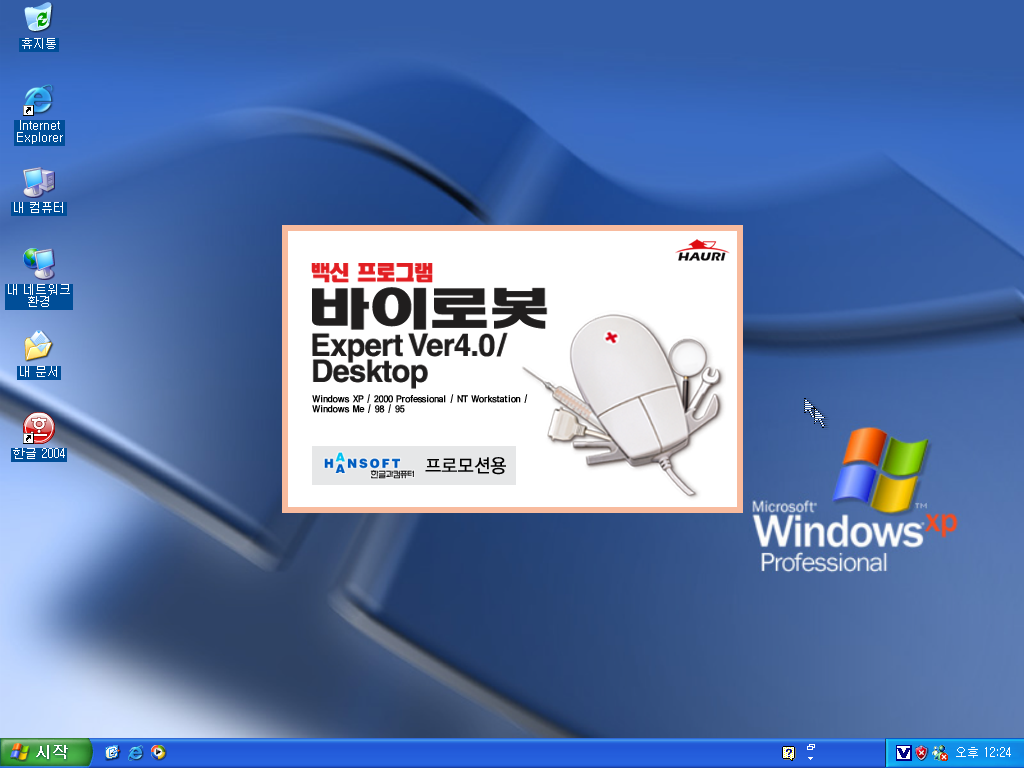Select the My Network Places (내 네트워크 환경) icon
1024x768 pixels.
coord(39,278)
